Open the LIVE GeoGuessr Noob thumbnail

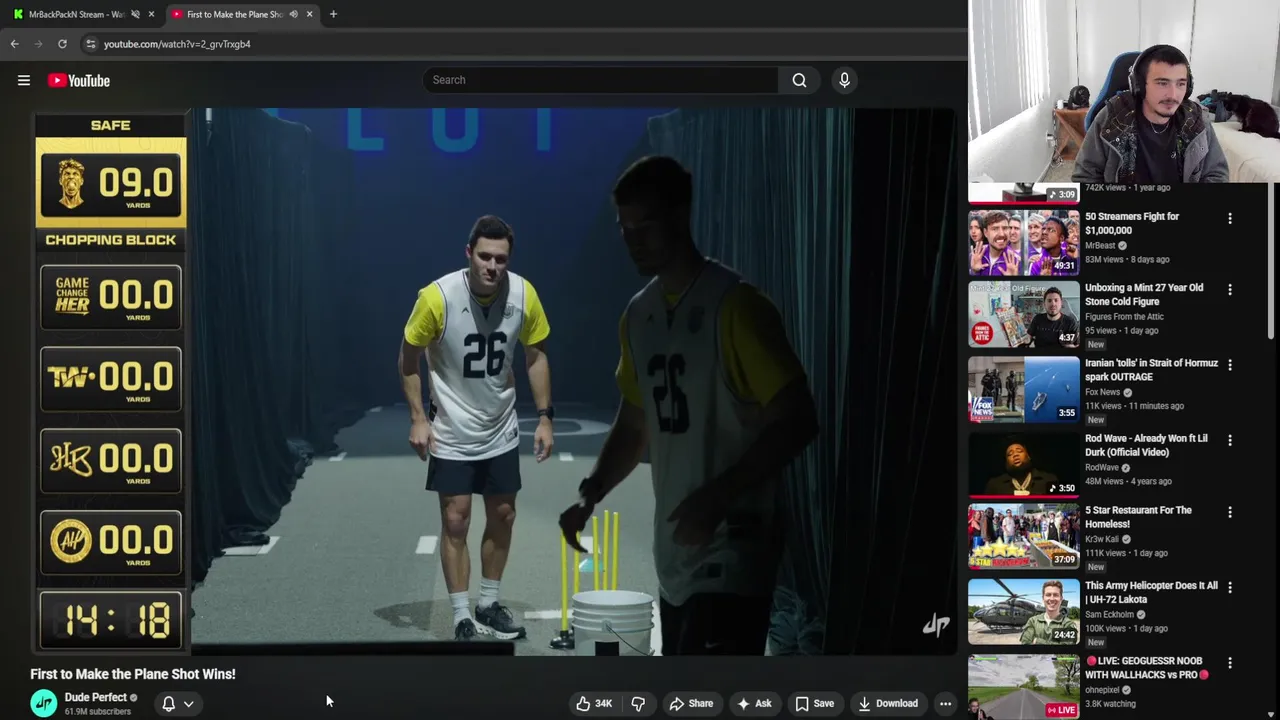(1024, 687)
